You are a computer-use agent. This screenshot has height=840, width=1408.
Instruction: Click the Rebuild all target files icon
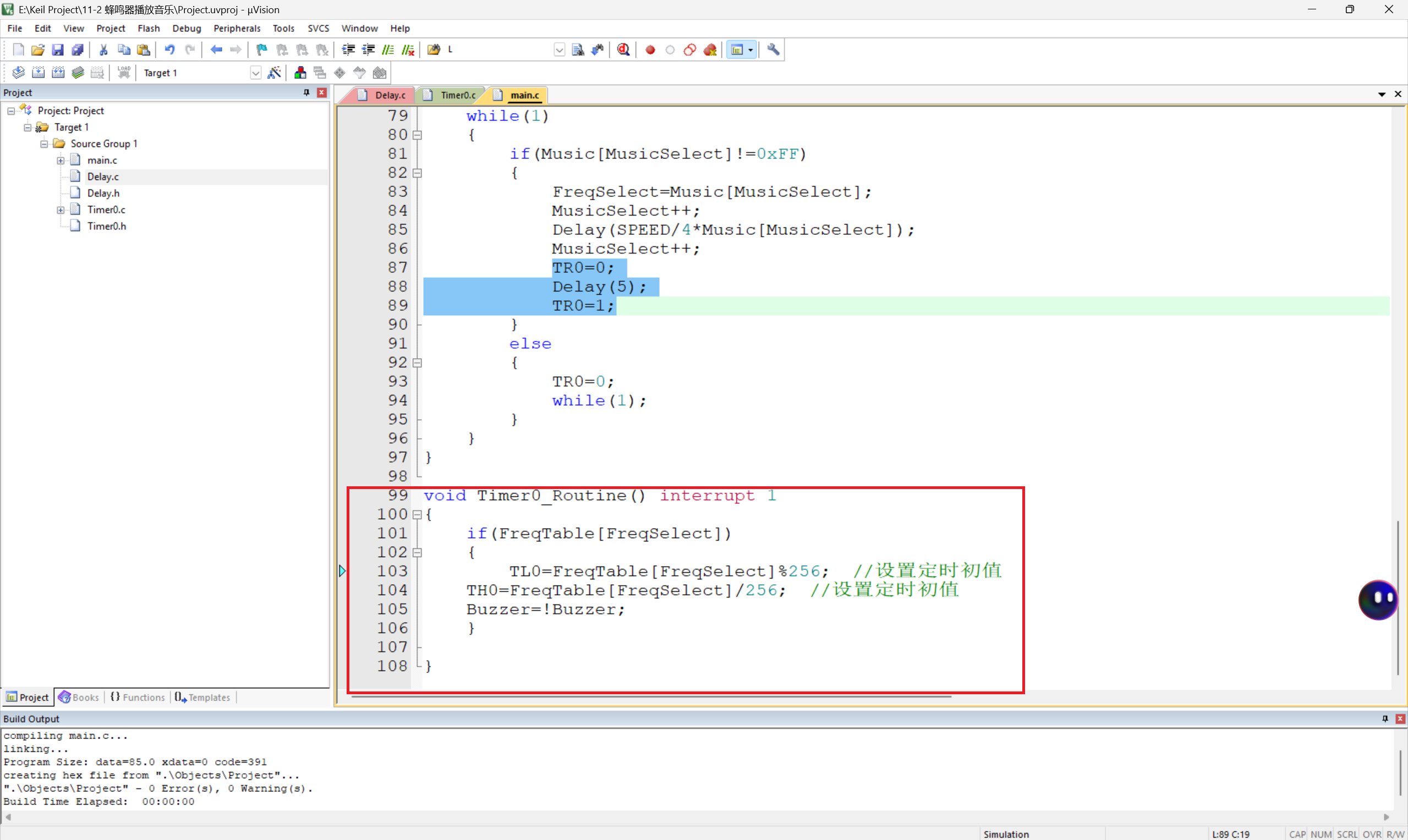click(58, 73)
